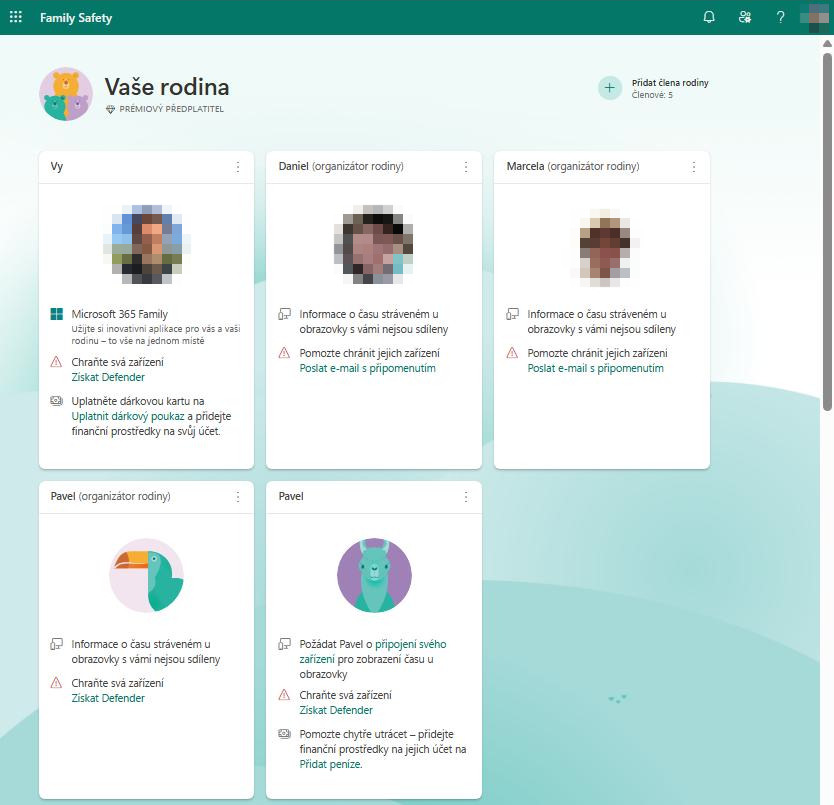Image resolution: width=834 pixels, height=805 pixels.
Task: Click warning icon beside 'Chraňte svá zařízení' in Vy card
Action: [x=56, y=362]
